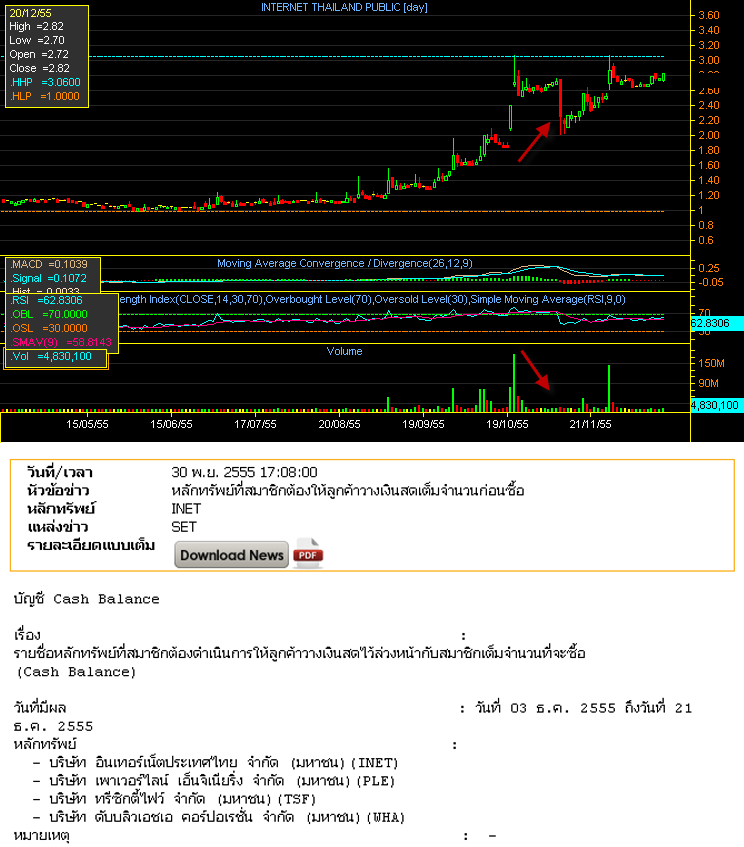Screen dimensions: 744x847
Task: Click the Volume panel title
Action: 345,351
